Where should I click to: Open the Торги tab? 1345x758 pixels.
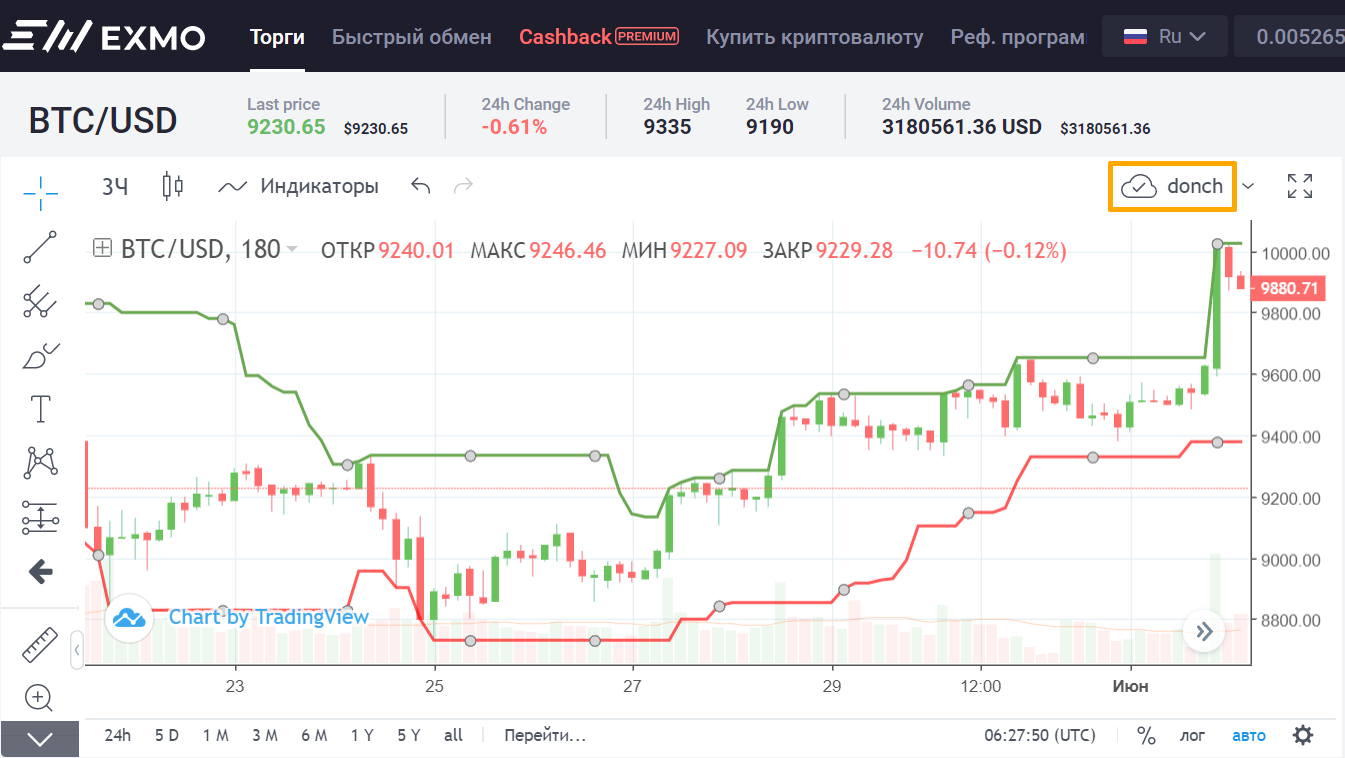[x=277, y=37]
